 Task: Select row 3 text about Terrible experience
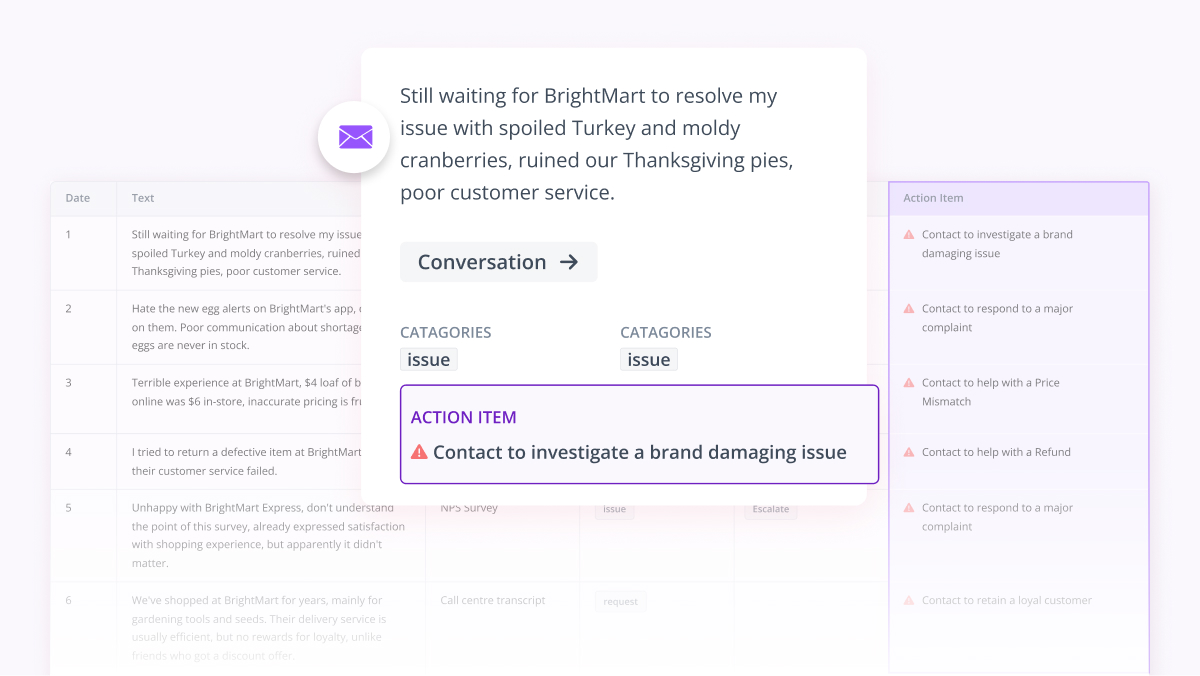[x=246, y=392]
